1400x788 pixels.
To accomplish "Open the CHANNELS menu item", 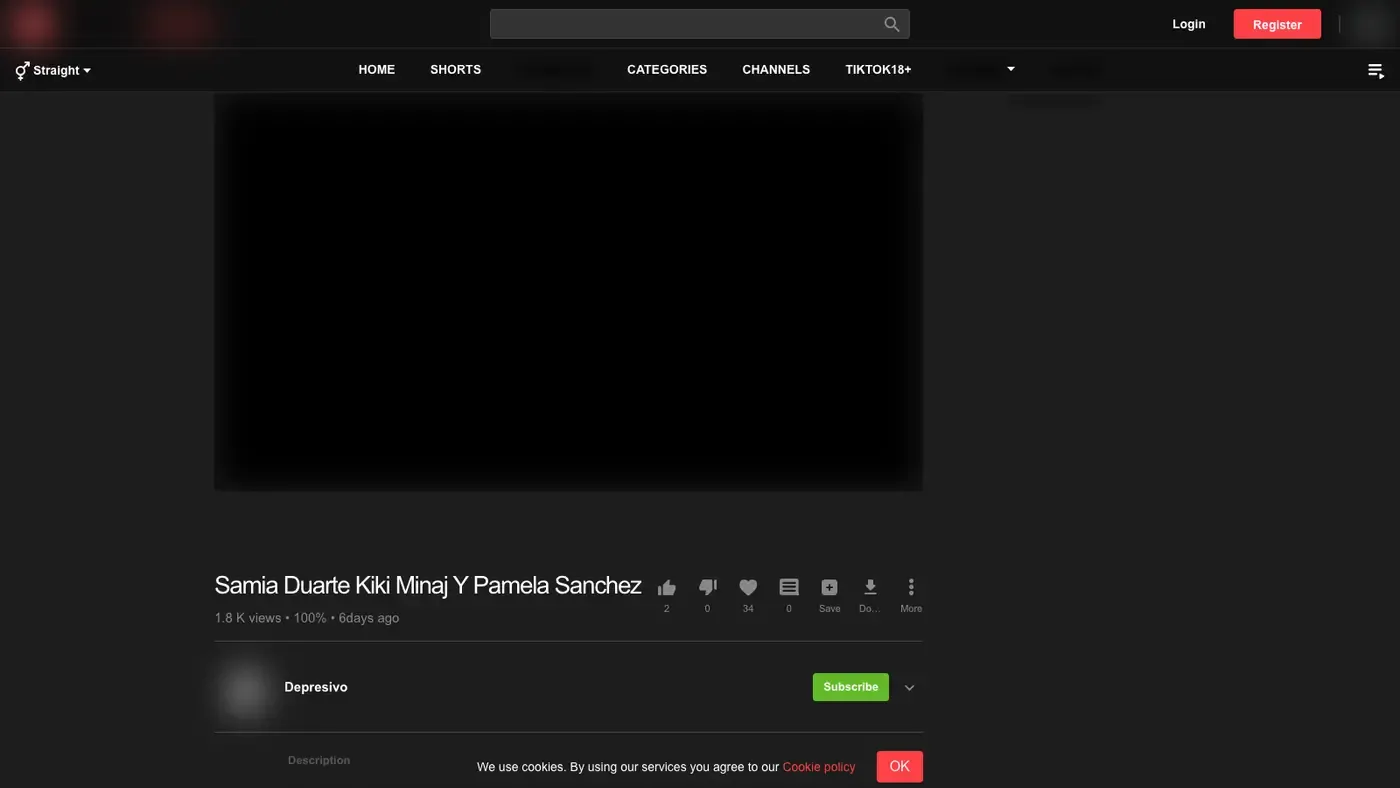I will pos(776,69).
